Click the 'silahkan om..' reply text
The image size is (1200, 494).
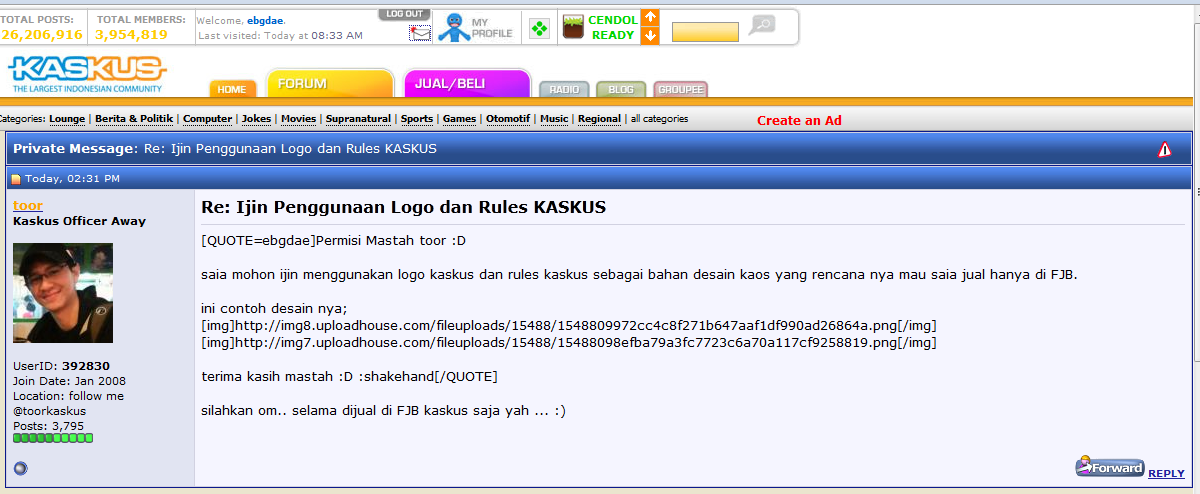point(384,411)
